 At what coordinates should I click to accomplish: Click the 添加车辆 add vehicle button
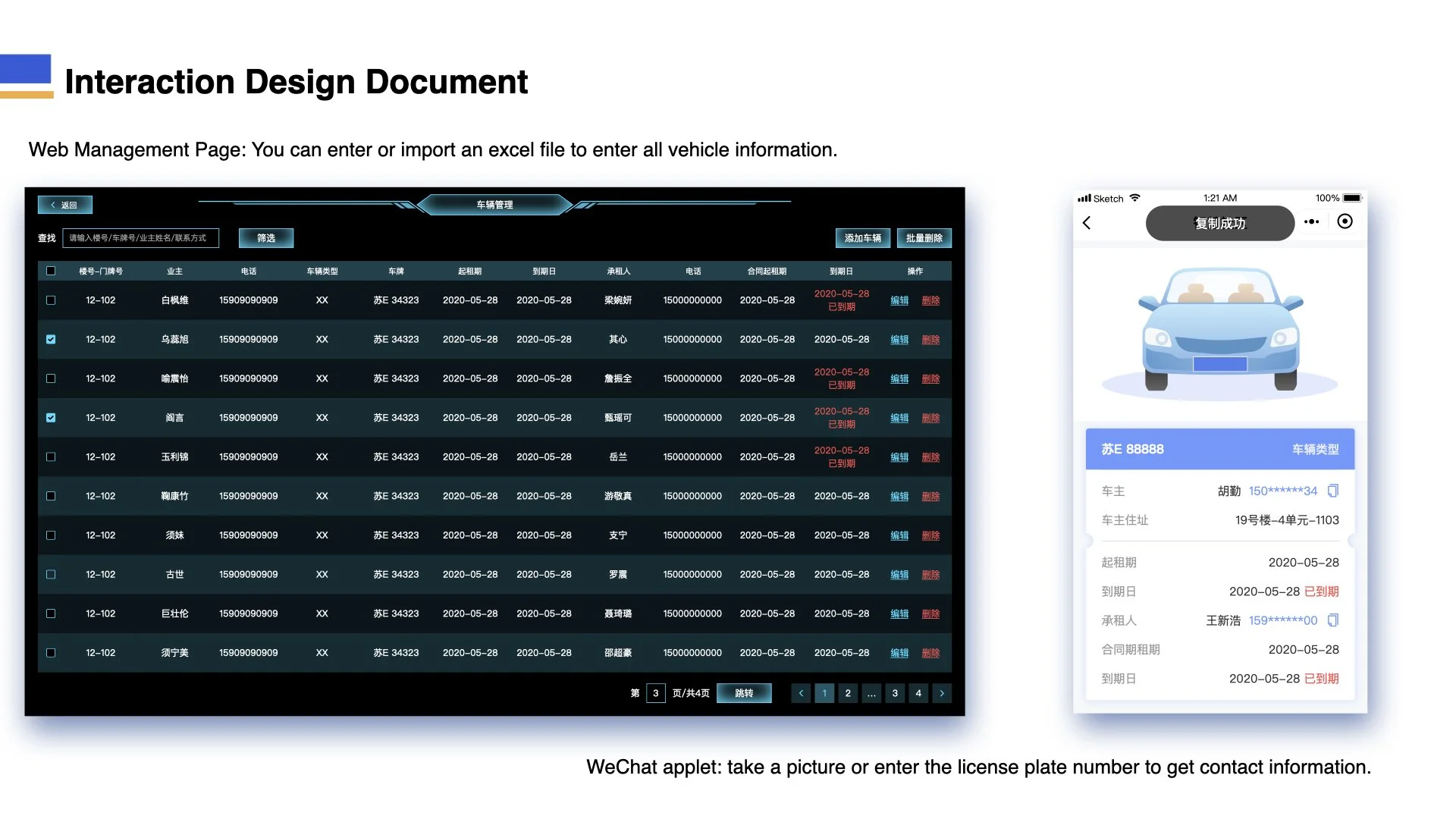(x=863, y=238)
